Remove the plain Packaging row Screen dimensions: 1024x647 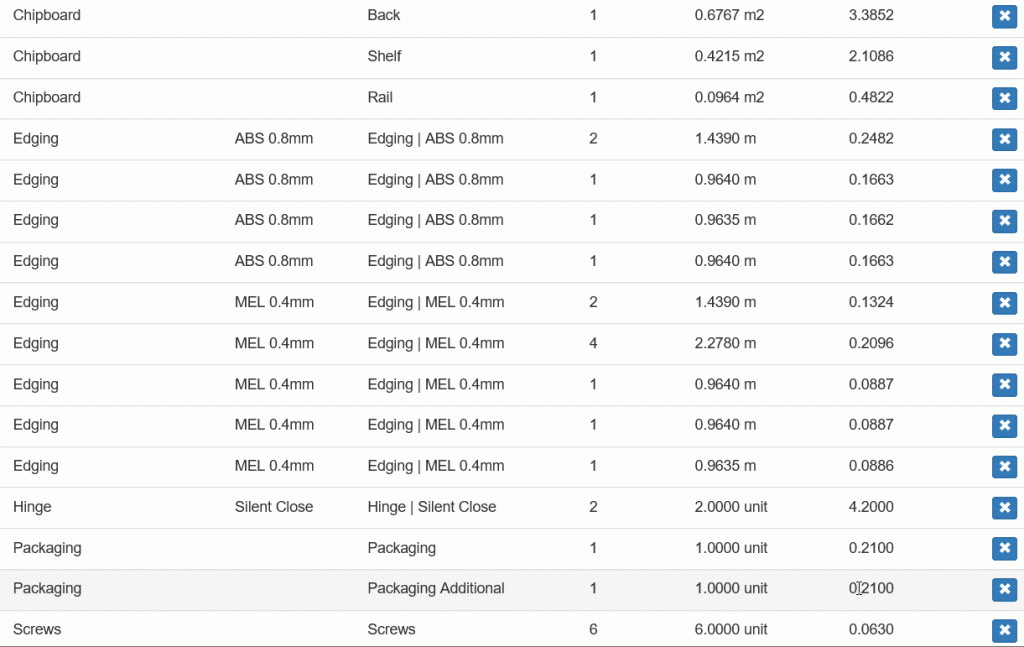1004,548
